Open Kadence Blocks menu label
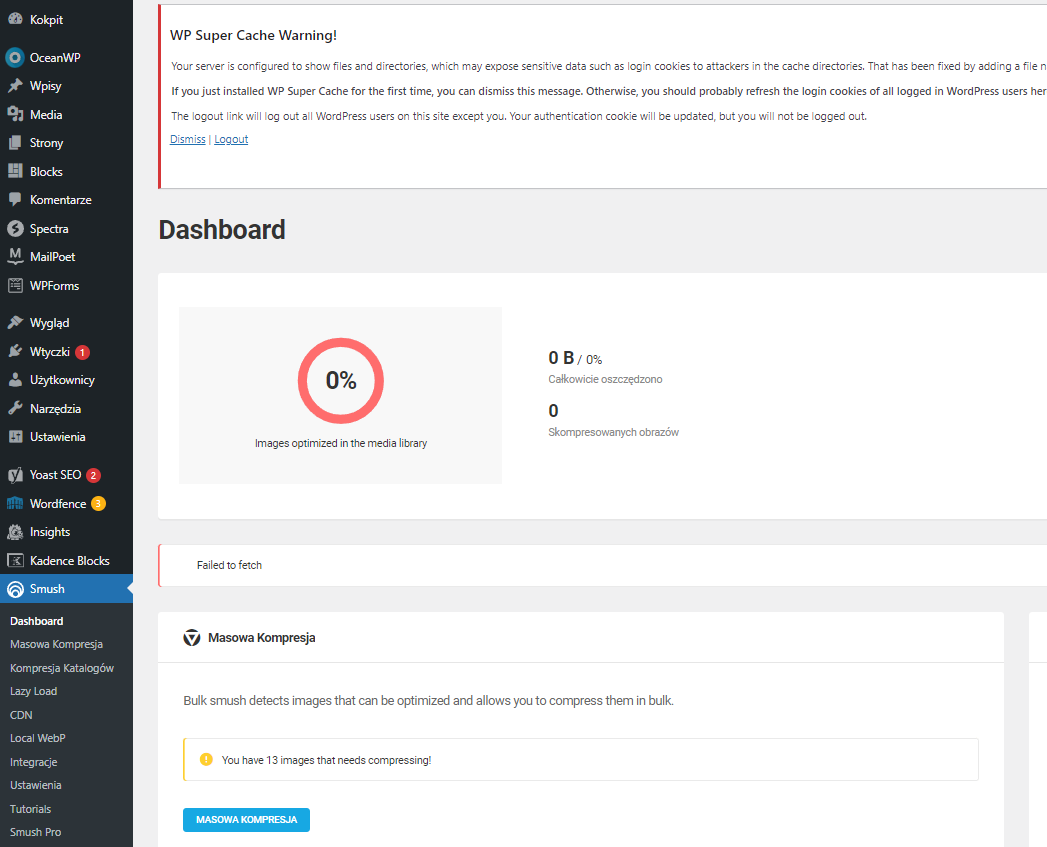The image size is (1047, 847). 69,560
